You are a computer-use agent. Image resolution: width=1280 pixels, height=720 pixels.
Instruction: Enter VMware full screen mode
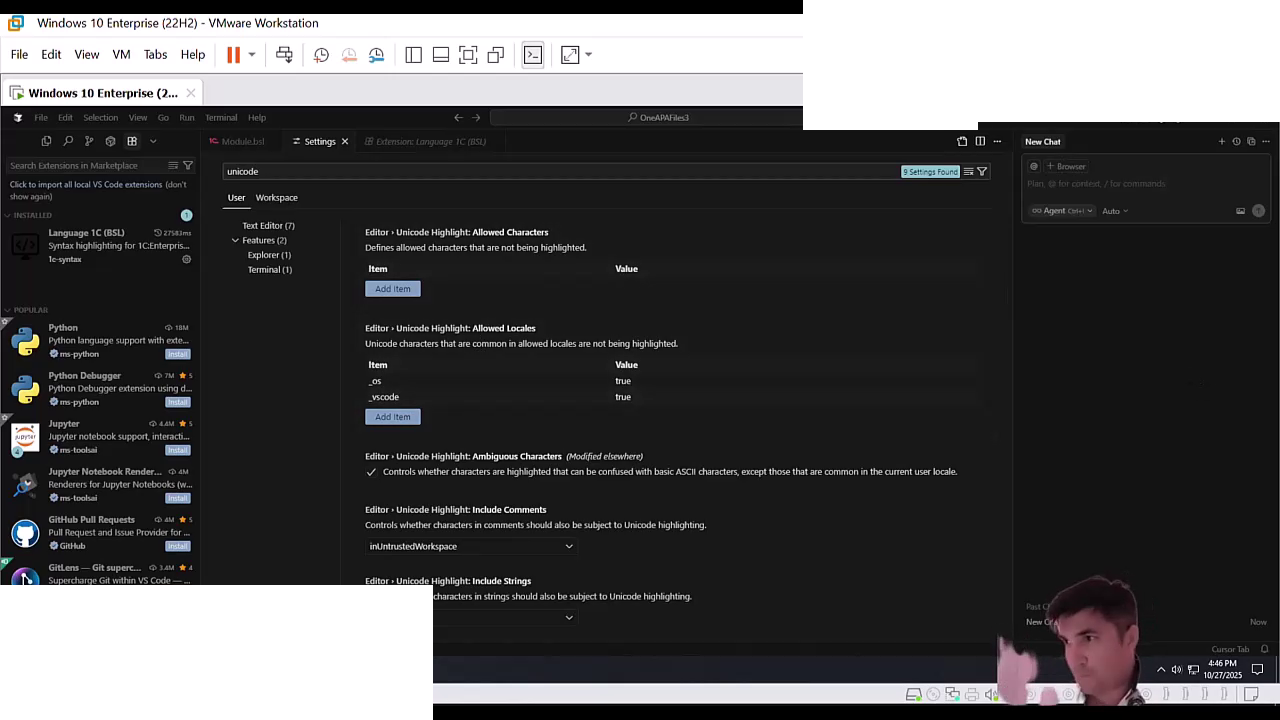pyautogui.click(x=468, y=55)
